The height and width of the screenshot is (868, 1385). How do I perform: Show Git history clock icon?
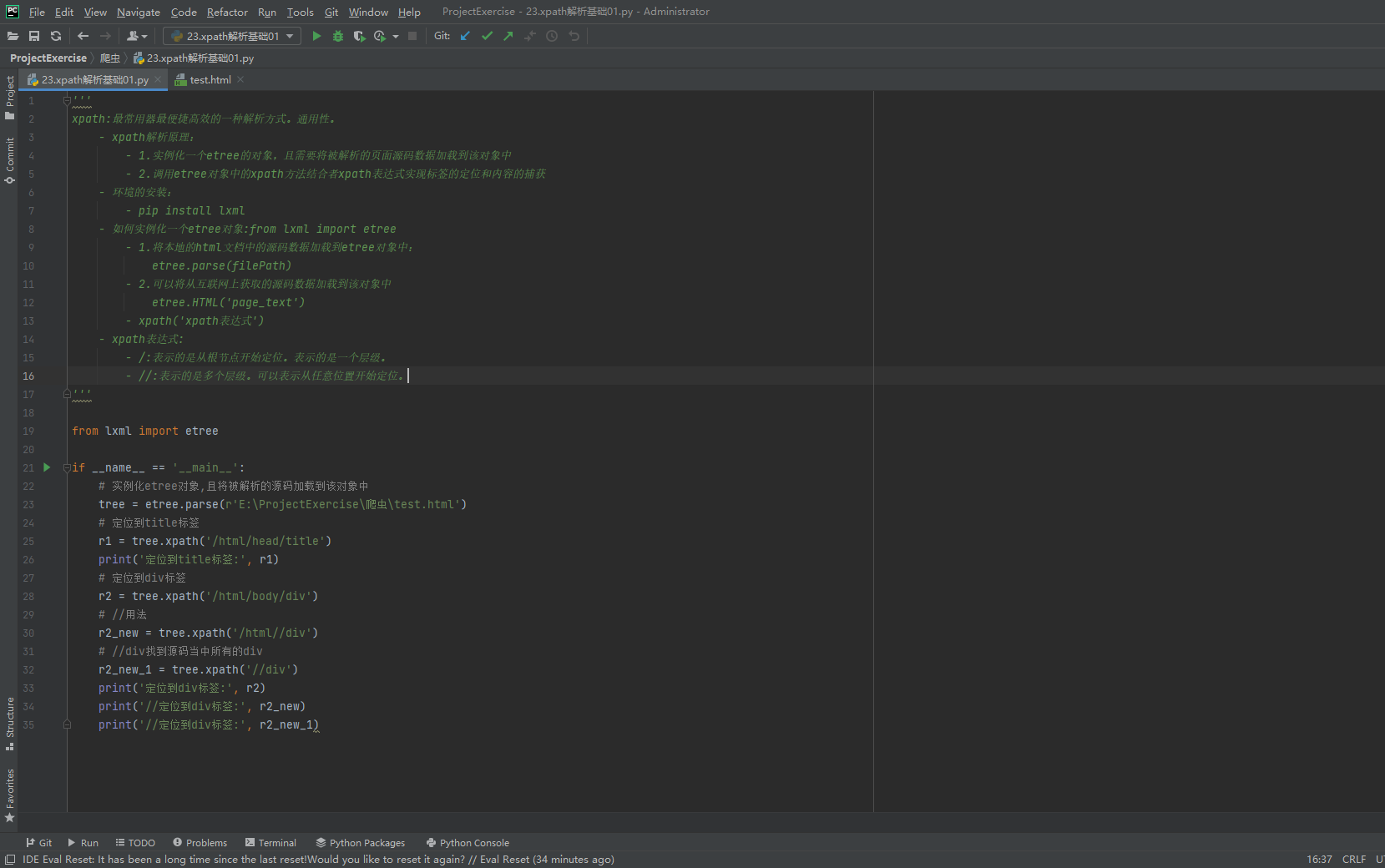[x=552, y=36]
